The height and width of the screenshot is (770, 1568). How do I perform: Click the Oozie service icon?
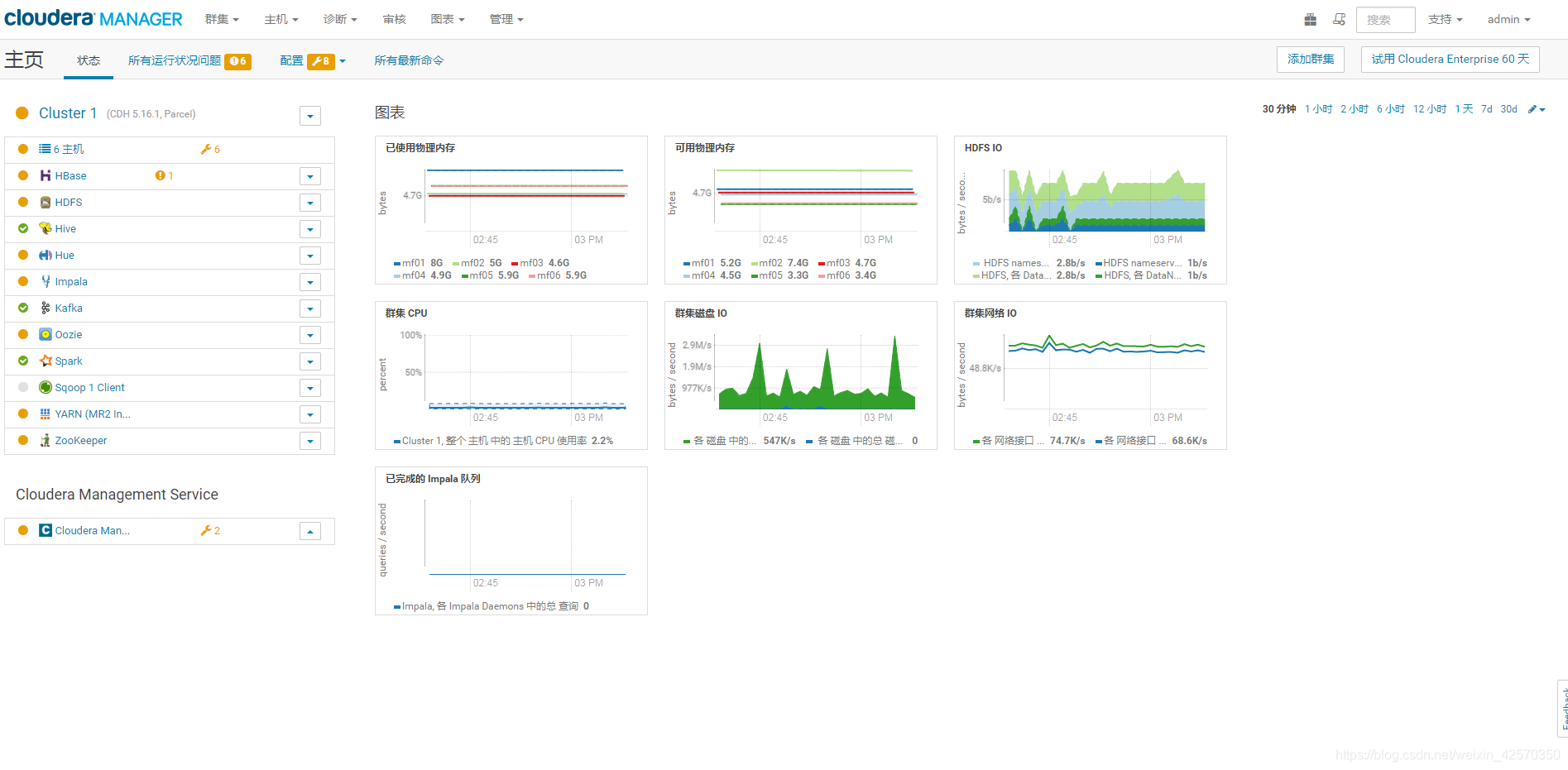coord(46,334)
